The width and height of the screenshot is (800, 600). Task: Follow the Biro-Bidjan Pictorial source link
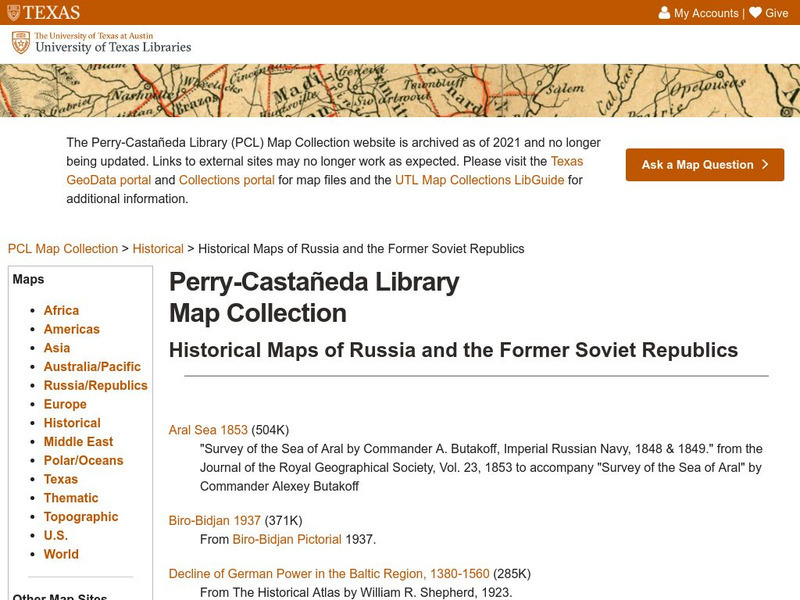(x=287, y=539)
